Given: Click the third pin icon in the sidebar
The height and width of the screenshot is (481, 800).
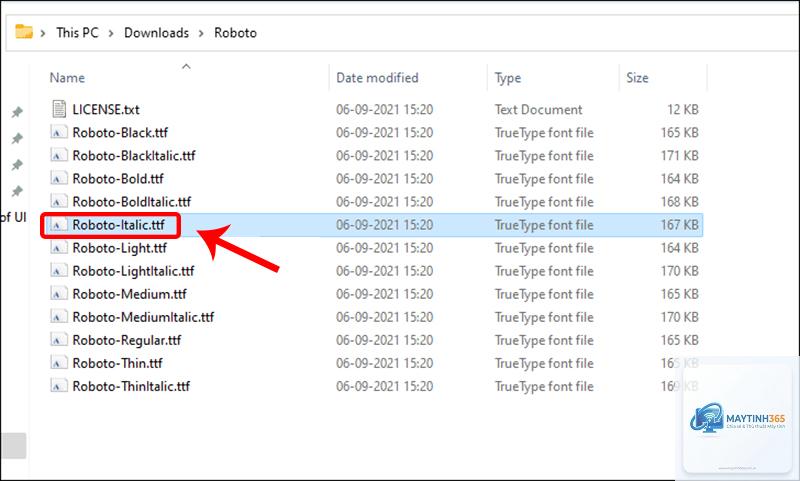Looking at the screenshot, I should (17, 165).
